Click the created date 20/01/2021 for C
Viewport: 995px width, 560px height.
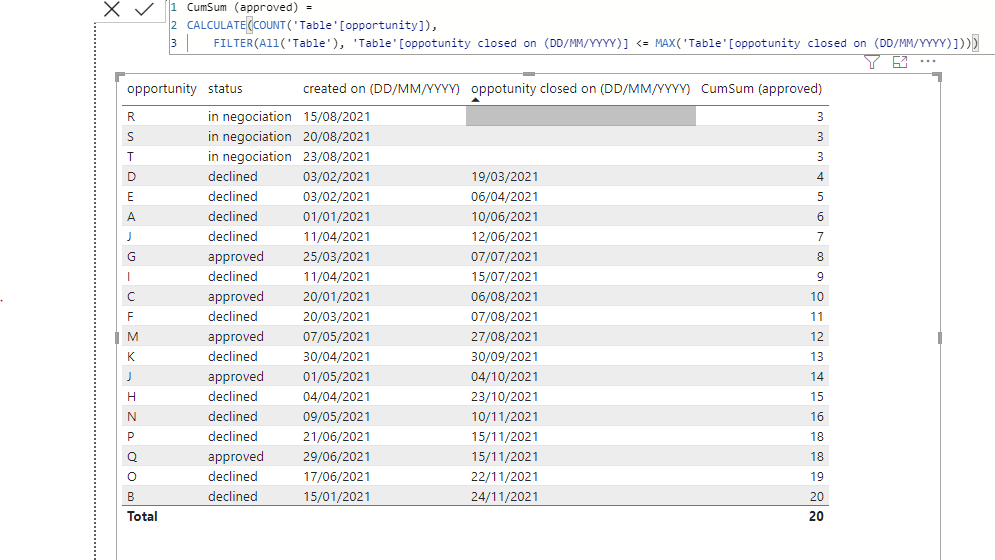[336, 297]
